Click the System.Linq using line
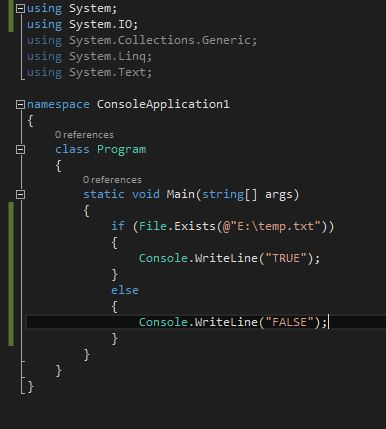The width and height of the screenshot is (386, 429). [x=89, y=57]
